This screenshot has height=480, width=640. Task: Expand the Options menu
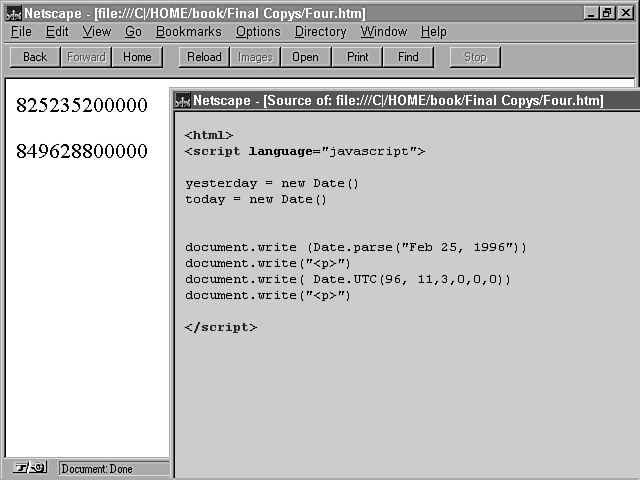pyautogui.click(x=258, y=32)
